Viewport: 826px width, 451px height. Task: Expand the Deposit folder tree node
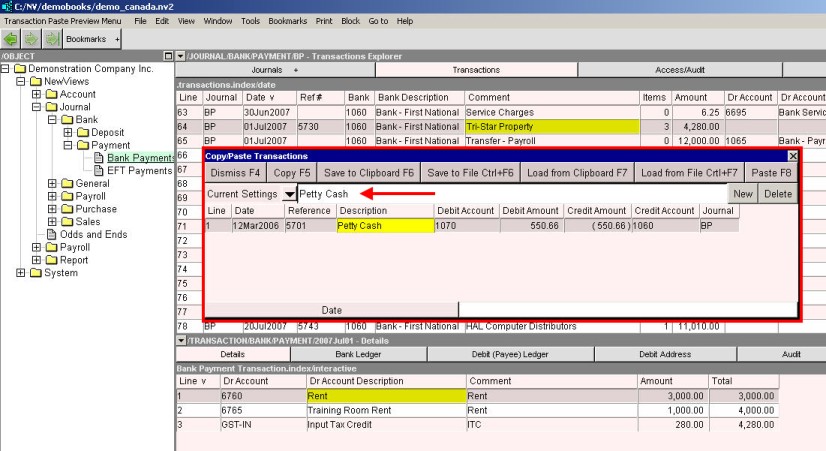[67, 133]
